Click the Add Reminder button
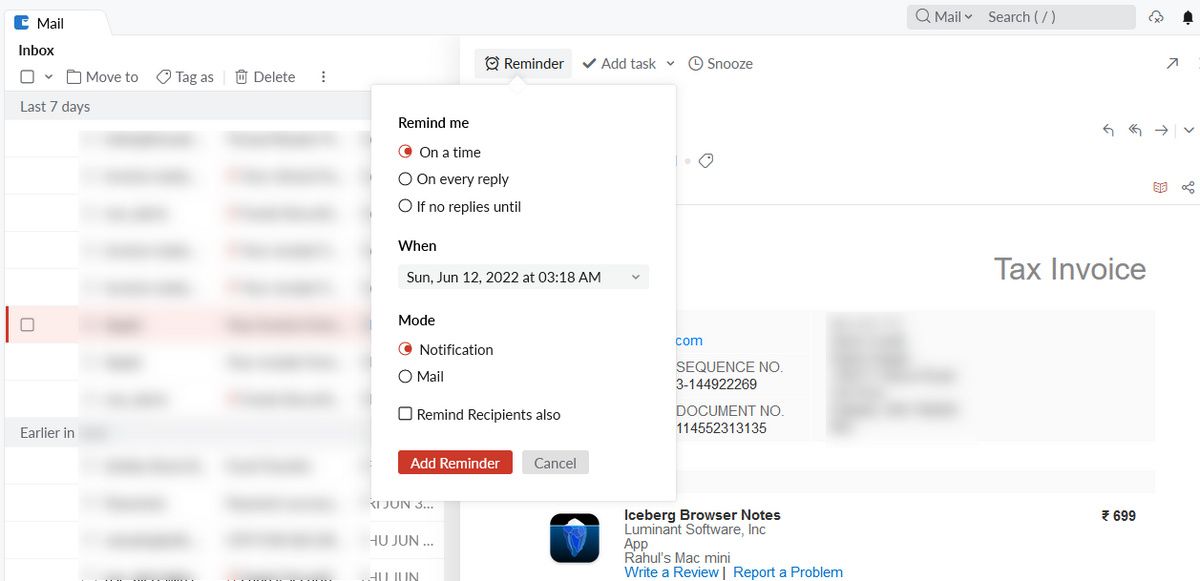 click(x=455, y=463)
